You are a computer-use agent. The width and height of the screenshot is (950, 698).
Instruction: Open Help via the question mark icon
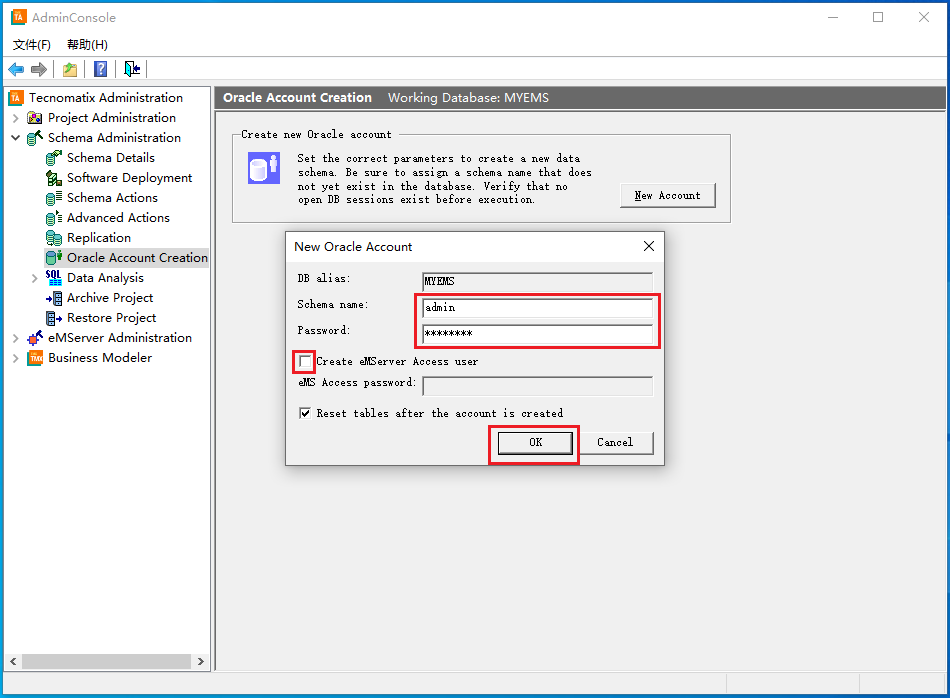pos(101,69)
